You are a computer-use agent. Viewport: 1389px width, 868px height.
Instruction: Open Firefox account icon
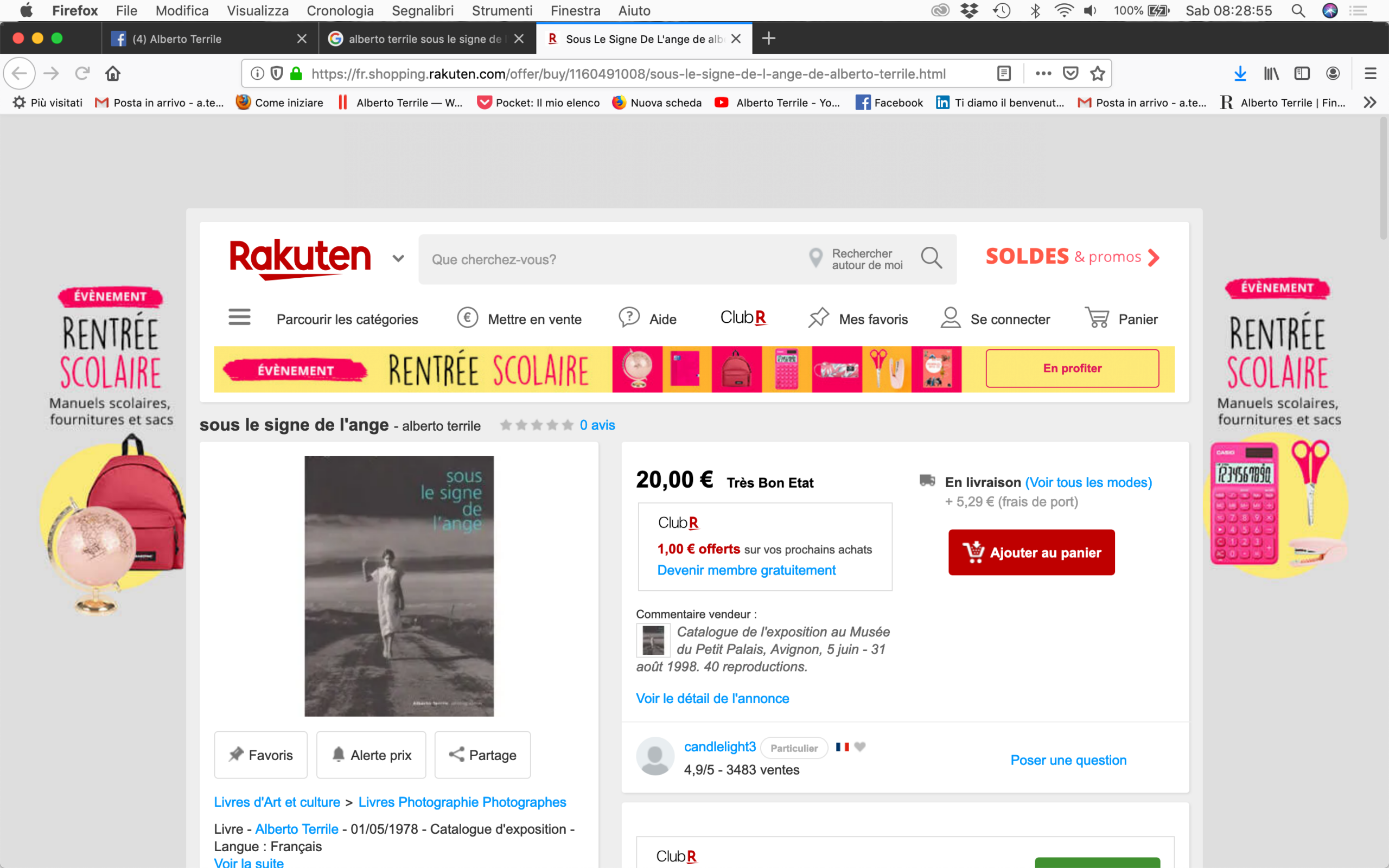pyautogui.click(x=1333, y=73)
